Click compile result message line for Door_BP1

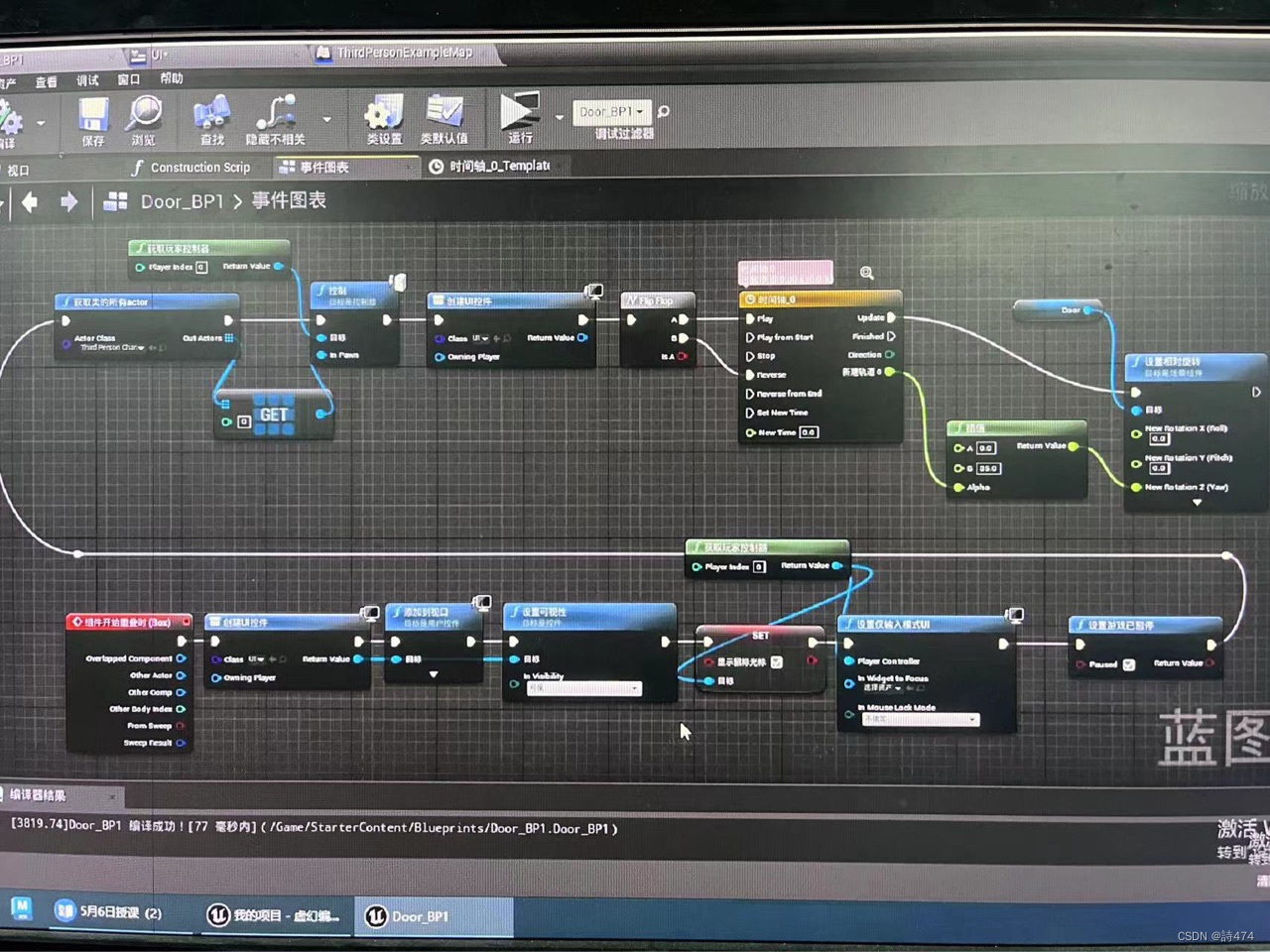314,826
